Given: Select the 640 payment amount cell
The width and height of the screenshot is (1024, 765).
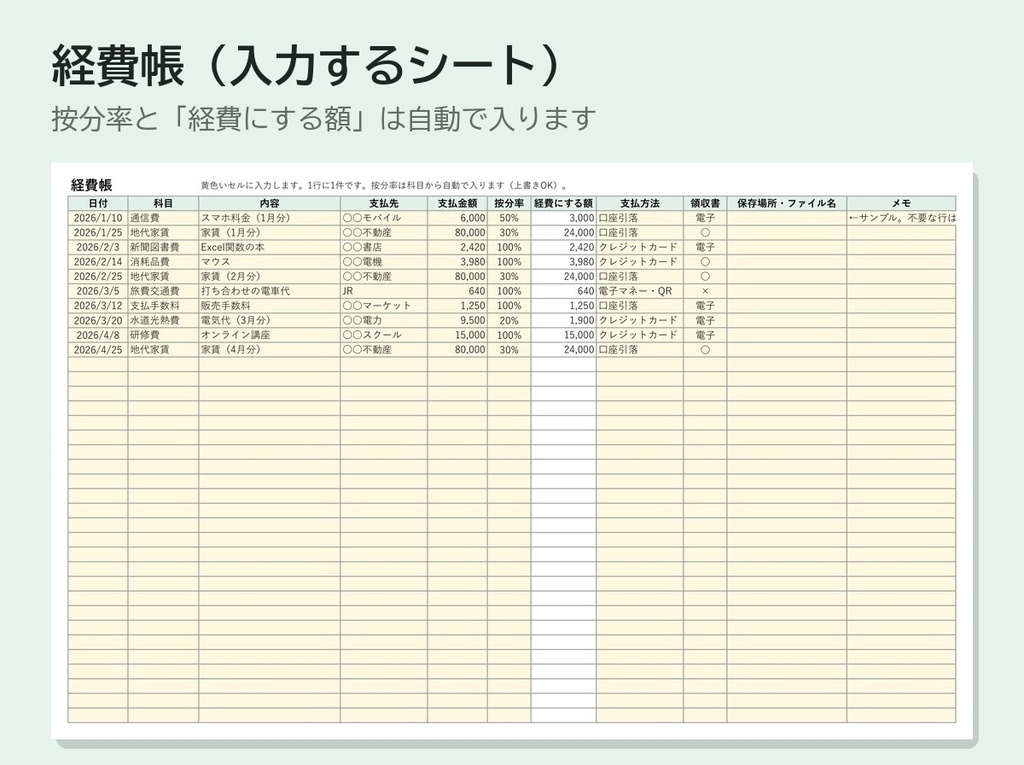Looking at the screenshot, I should [457, 291].
